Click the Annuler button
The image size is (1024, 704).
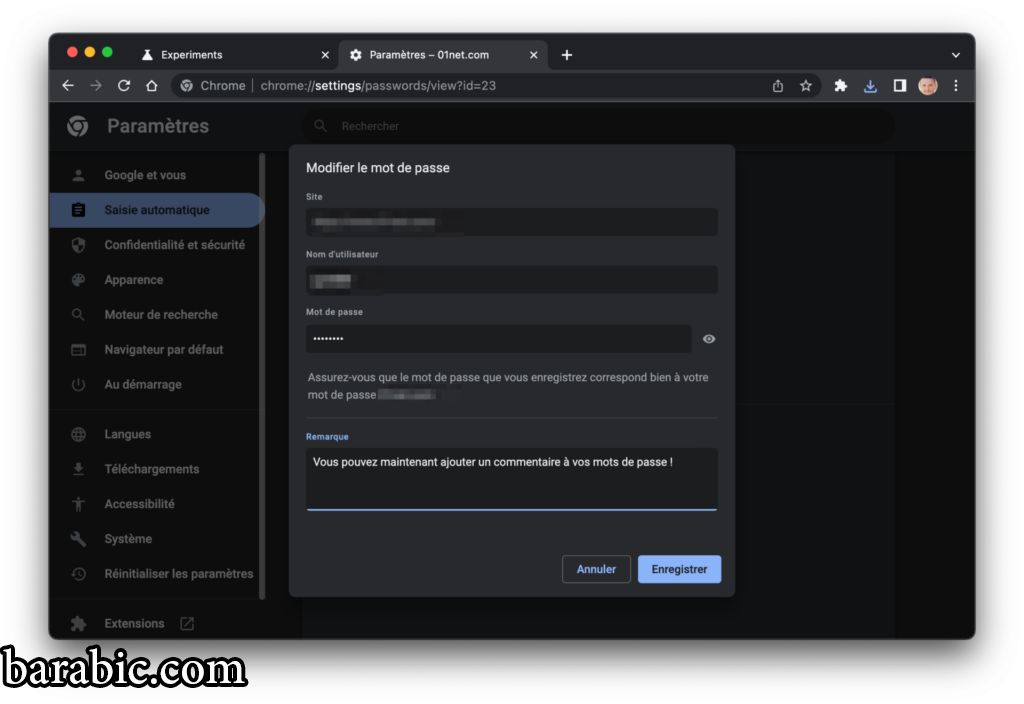click(596, 569)
